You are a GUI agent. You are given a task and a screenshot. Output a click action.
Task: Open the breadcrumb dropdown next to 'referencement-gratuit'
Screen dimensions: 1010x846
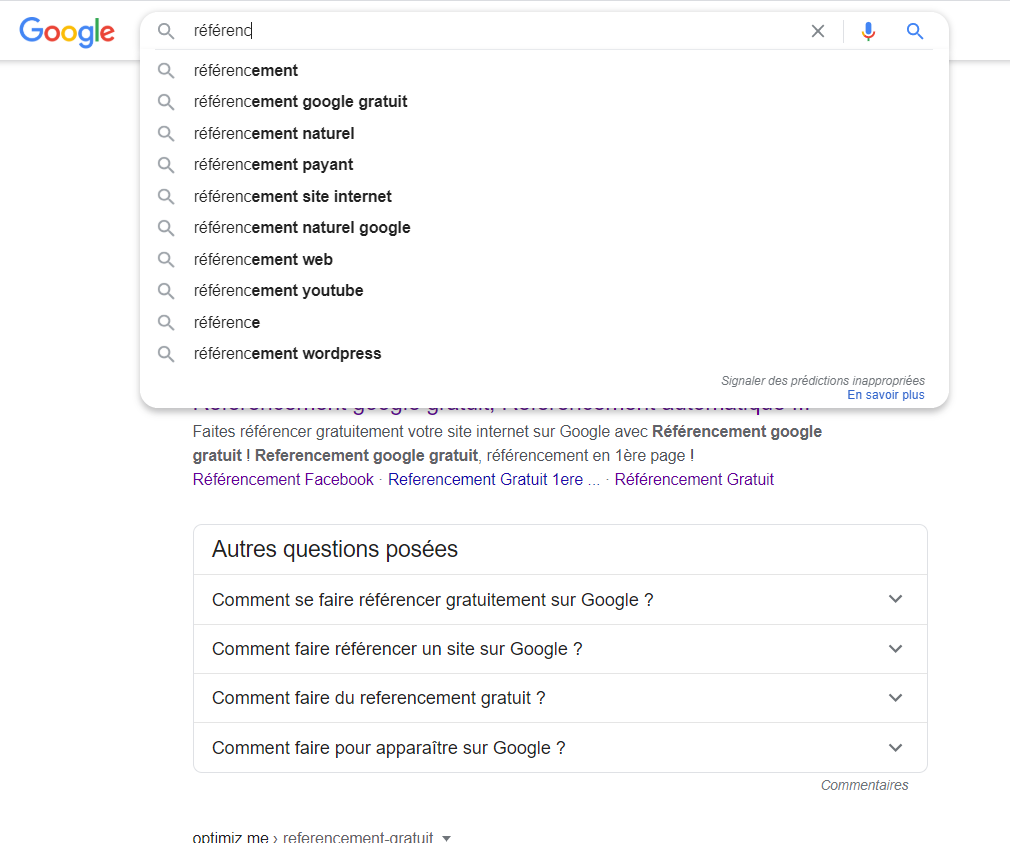(x=446, y=839)
